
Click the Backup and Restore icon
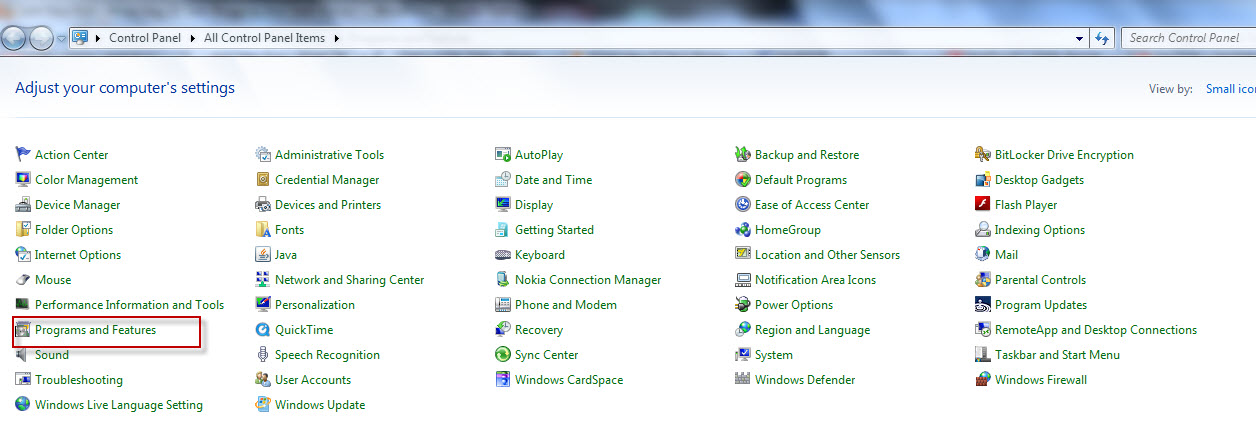click(743, 154)
